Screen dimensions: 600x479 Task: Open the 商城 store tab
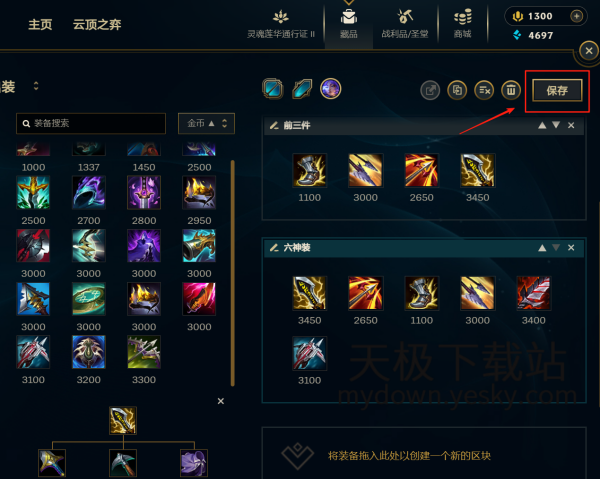tap(463, 24)
